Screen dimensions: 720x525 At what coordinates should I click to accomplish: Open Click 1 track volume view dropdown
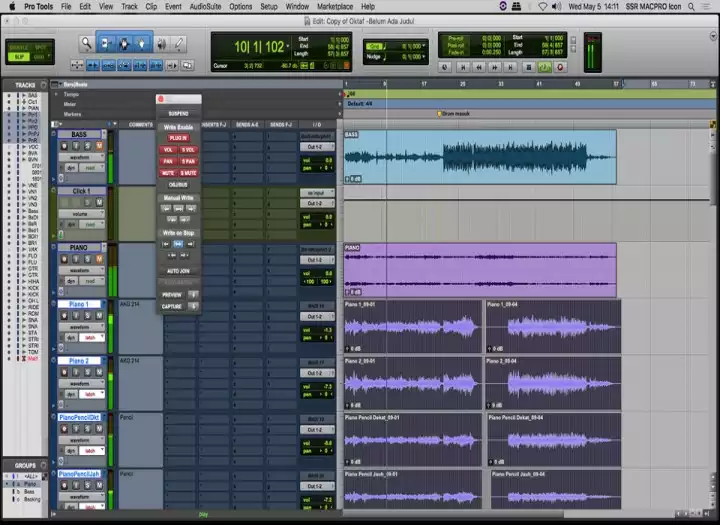point(80,213)
